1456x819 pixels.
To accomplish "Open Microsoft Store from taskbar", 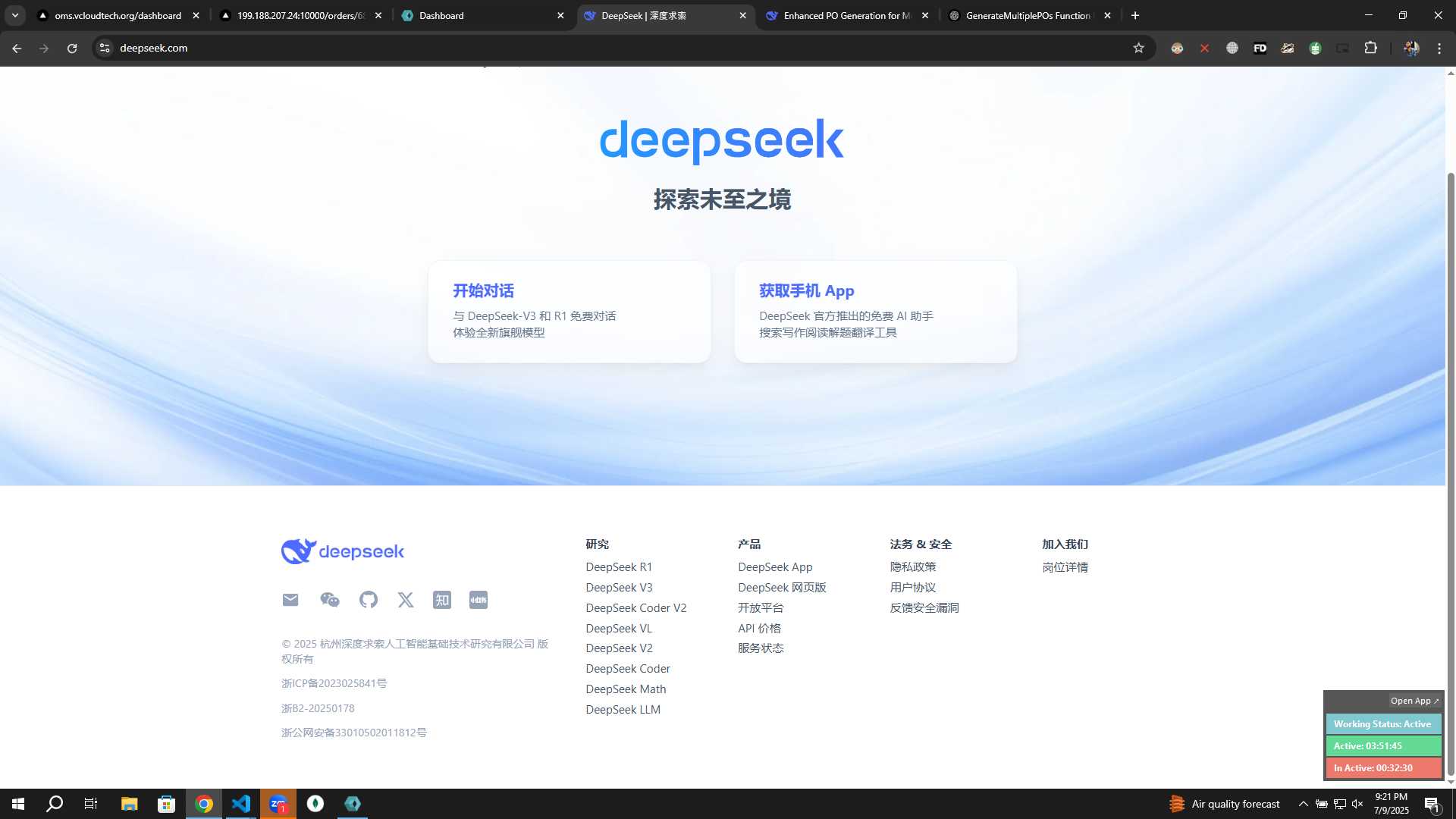I will click(x=166, y=804).
